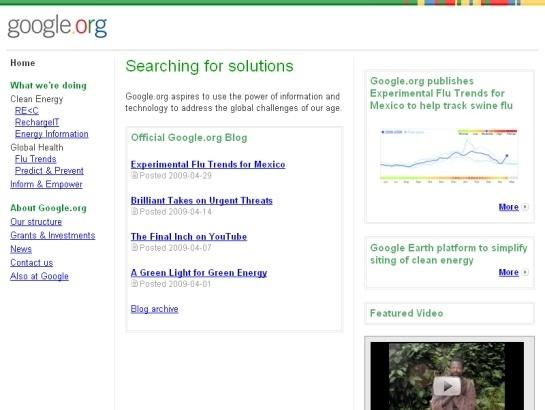Click the arrow icon next to Google Earth More
Viewport: 545px width, 410px height.
525,272
